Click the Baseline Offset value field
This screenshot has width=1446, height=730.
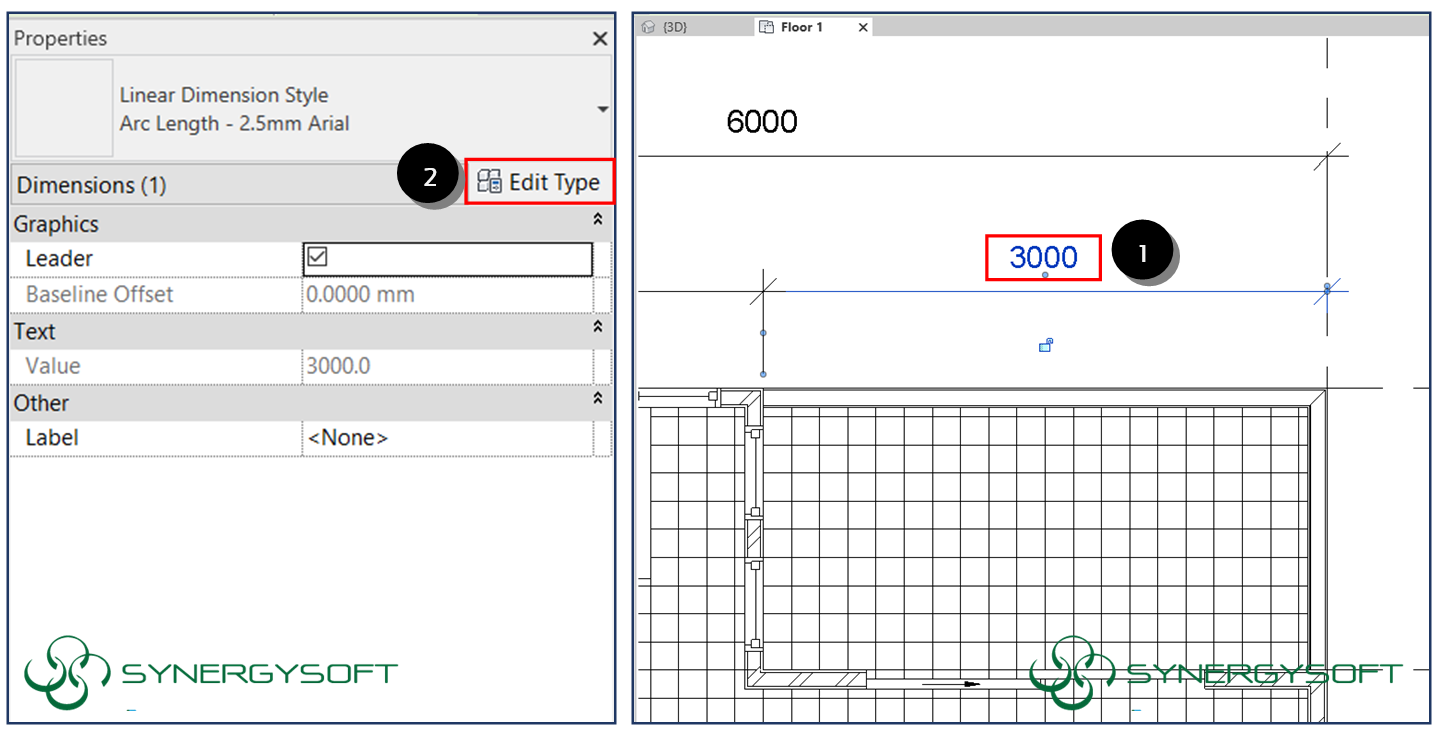447,295
